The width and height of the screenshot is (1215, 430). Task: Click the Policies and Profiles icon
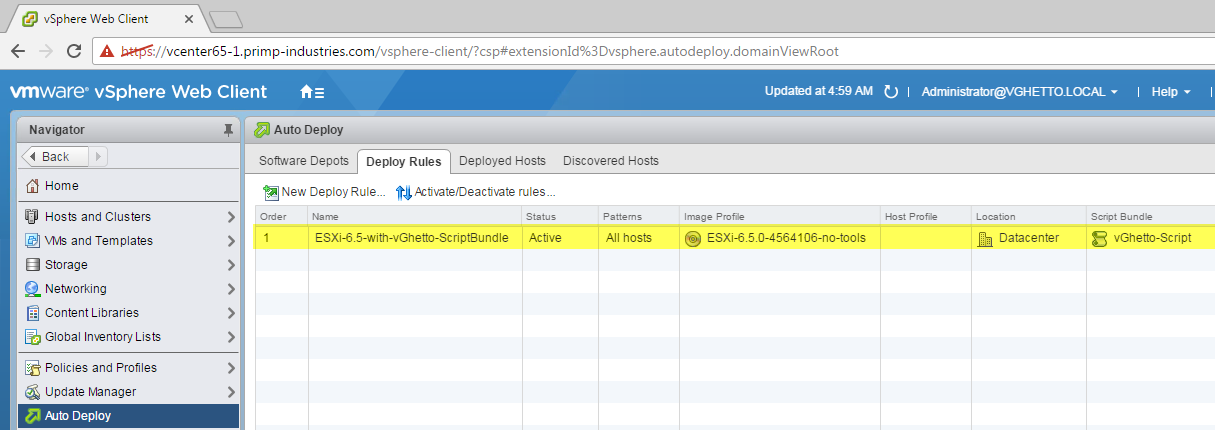33,368
